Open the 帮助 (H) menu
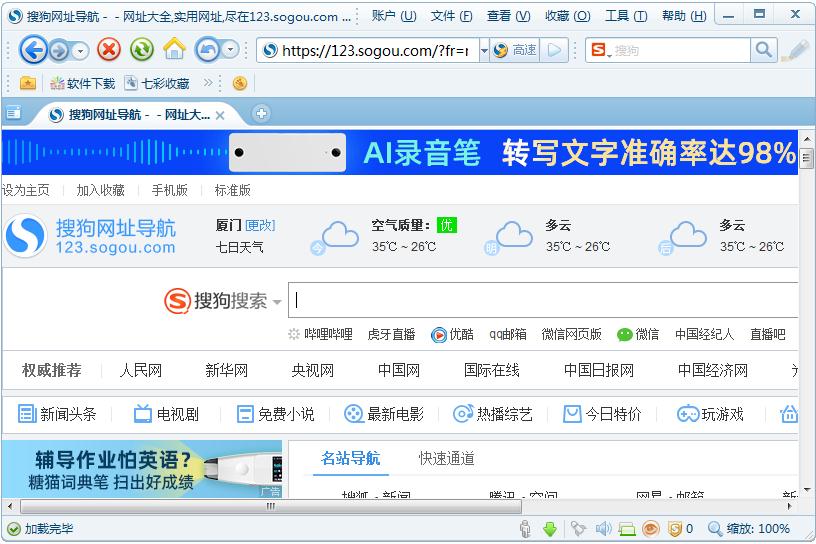Image resolution: width=816 pixels, height=544 pixels. click(684, 16)
